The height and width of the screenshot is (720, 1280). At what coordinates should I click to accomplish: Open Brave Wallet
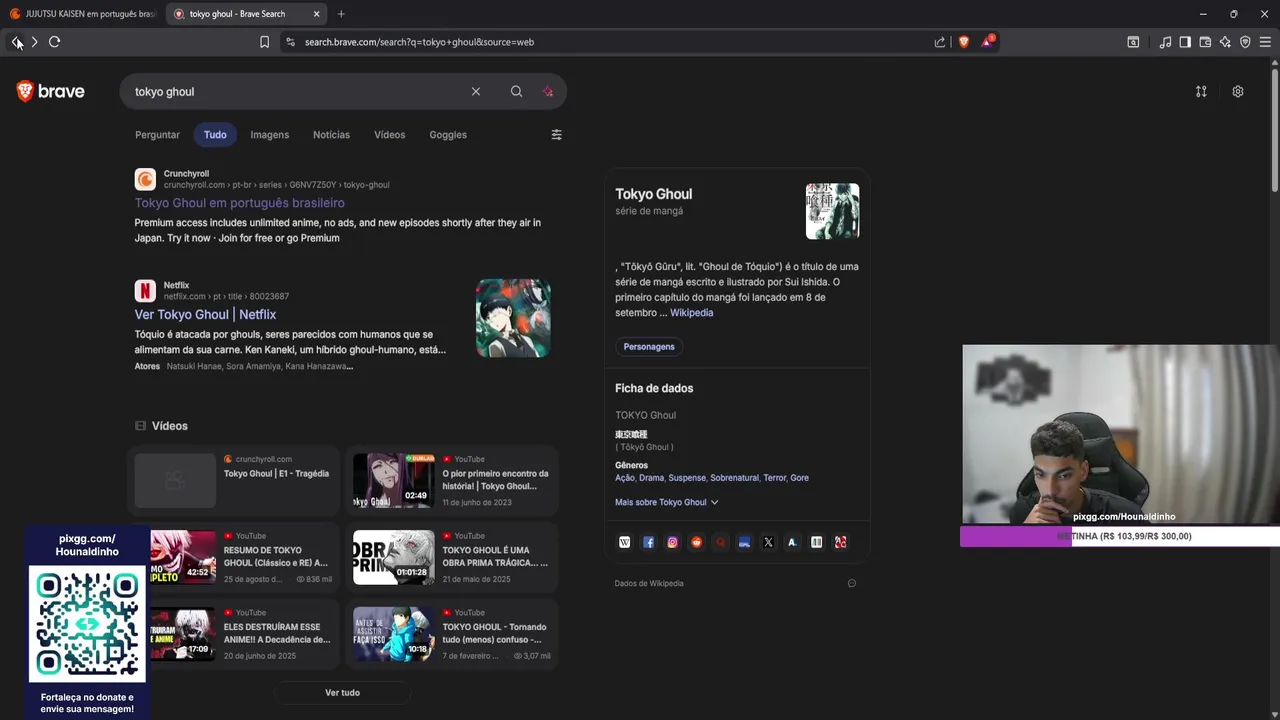click(x=1205, y=42)
